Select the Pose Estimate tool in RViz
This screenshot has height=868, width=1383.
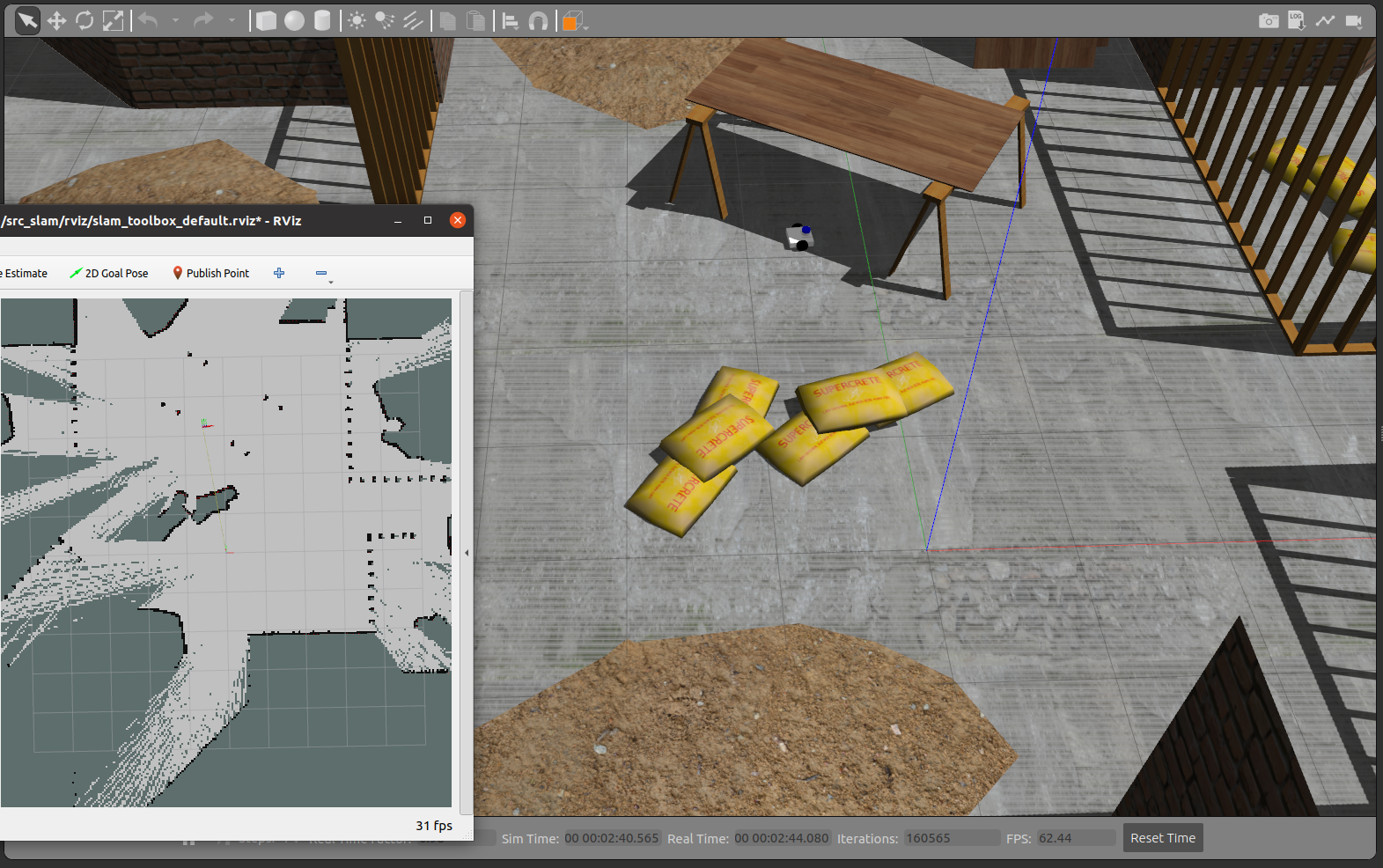click(24, 273)
